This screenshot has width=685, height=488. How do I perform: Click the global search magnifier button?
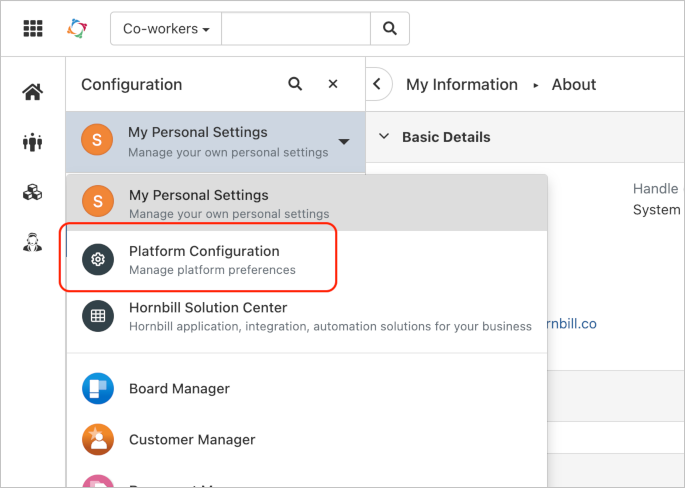pyautogui.click(x=389, y=29)
